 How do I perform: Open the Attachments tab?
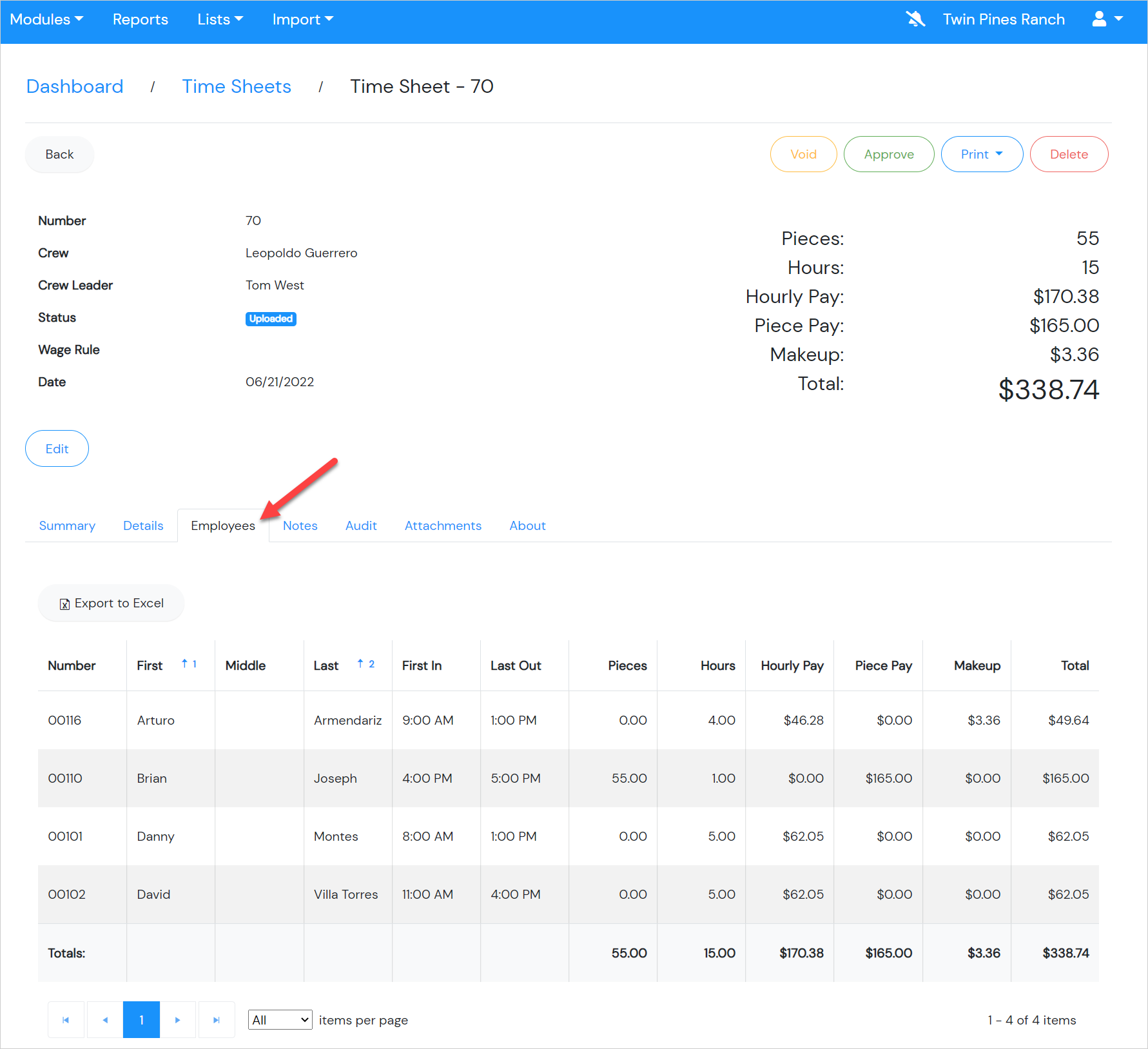[443, 525]
